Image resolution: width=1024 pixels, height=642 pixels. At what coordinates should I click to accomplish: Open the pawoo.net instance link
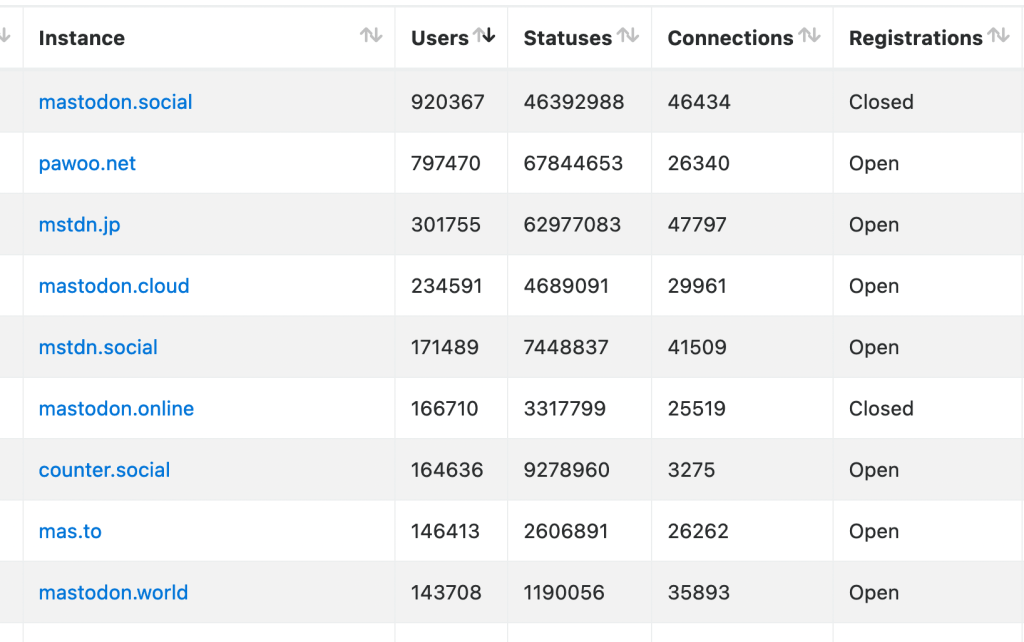coord(87,163)
